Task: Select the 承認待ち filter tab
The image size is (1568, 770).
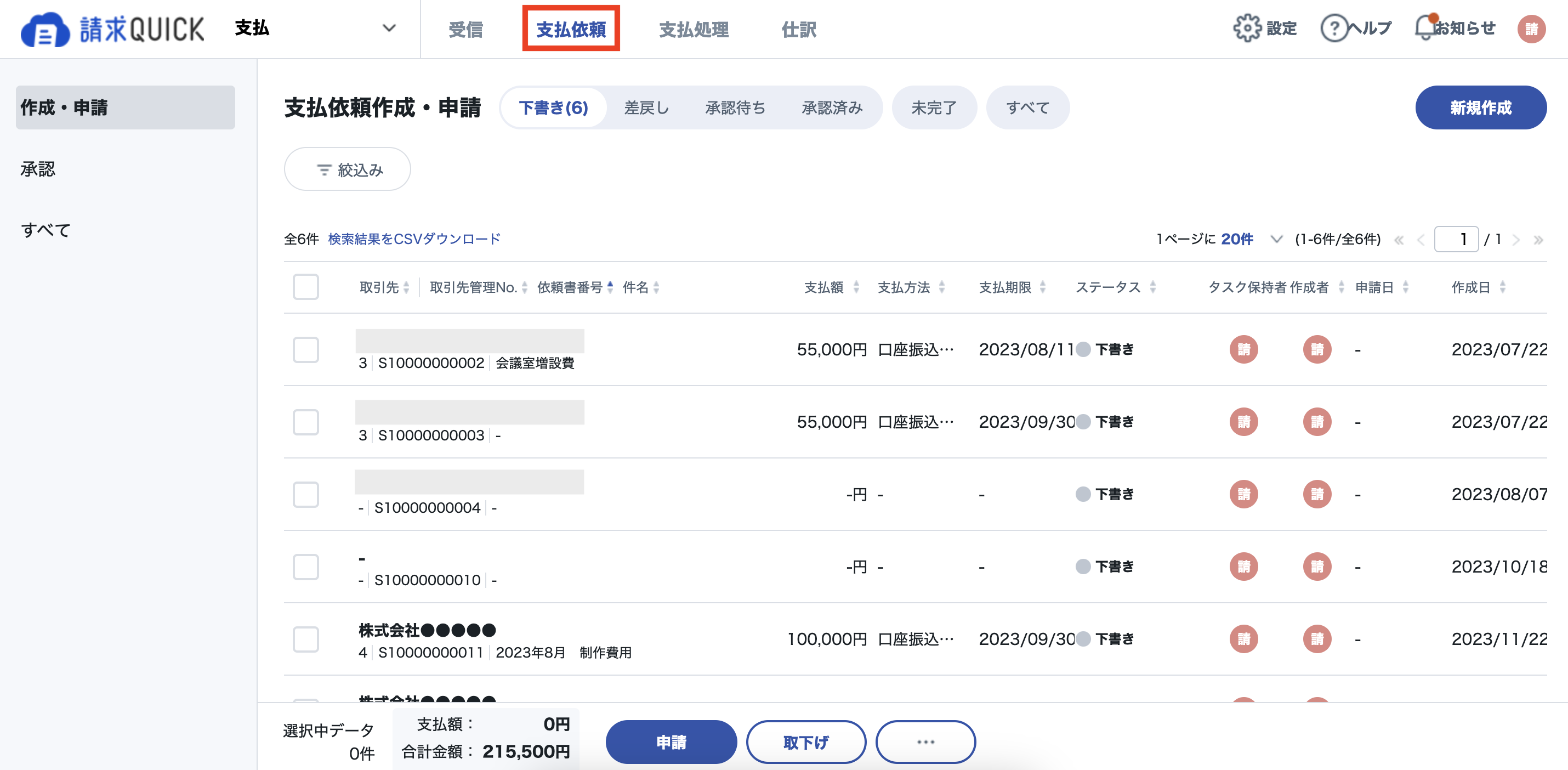Action: (x=735, y=107)
